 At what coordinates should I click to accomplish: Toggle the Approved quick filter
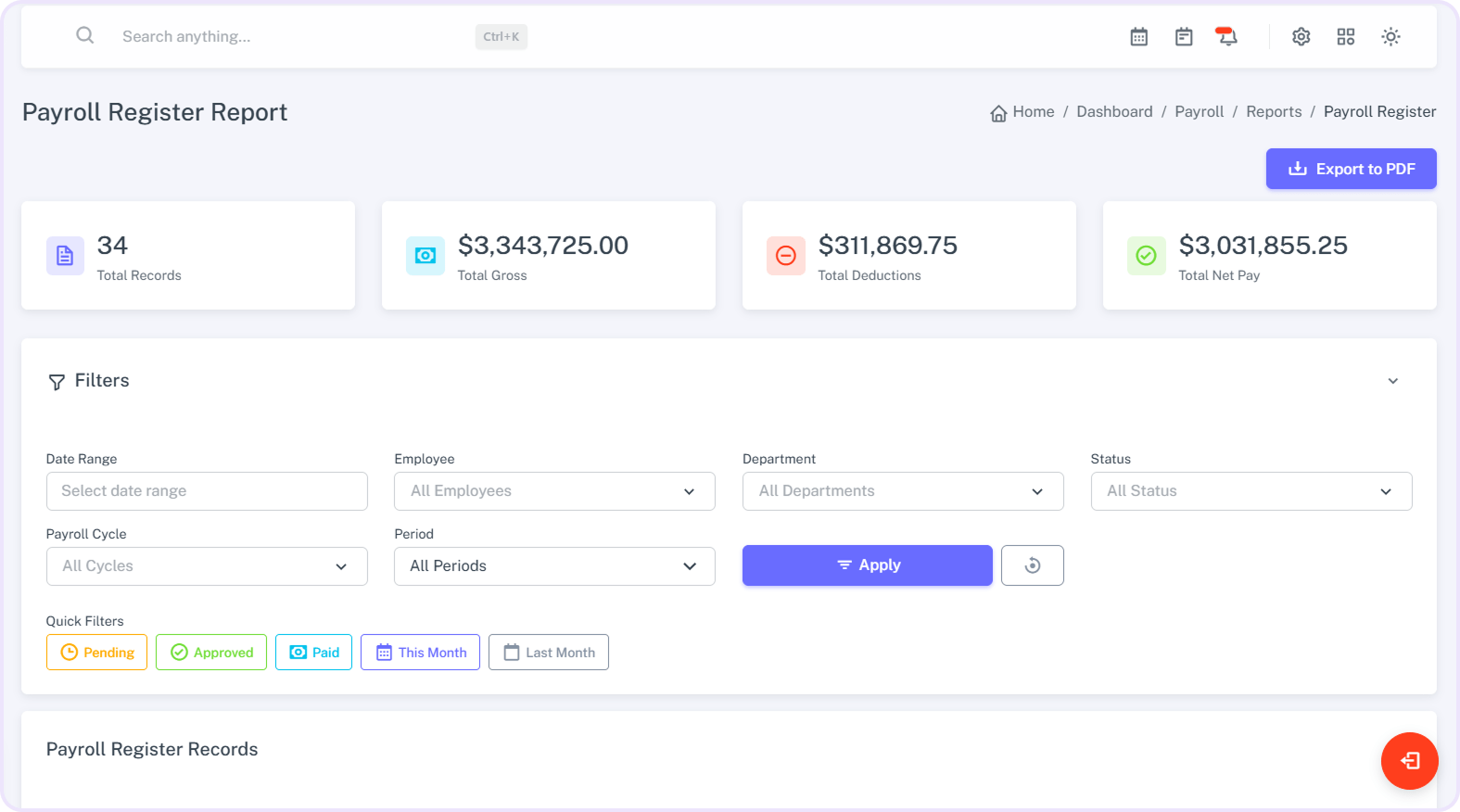[x=211, y=653]
